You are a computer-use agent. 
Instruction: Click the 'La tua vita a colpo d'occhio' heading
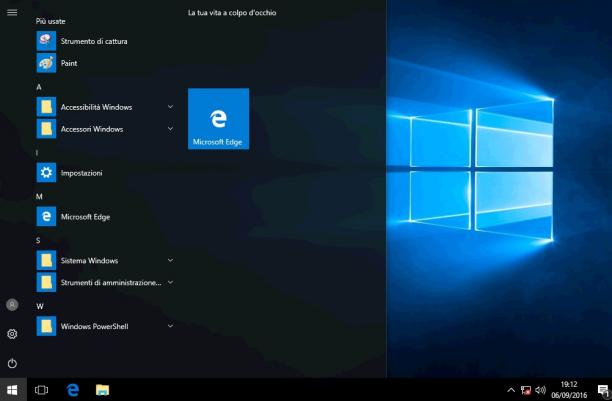[232, 12]
